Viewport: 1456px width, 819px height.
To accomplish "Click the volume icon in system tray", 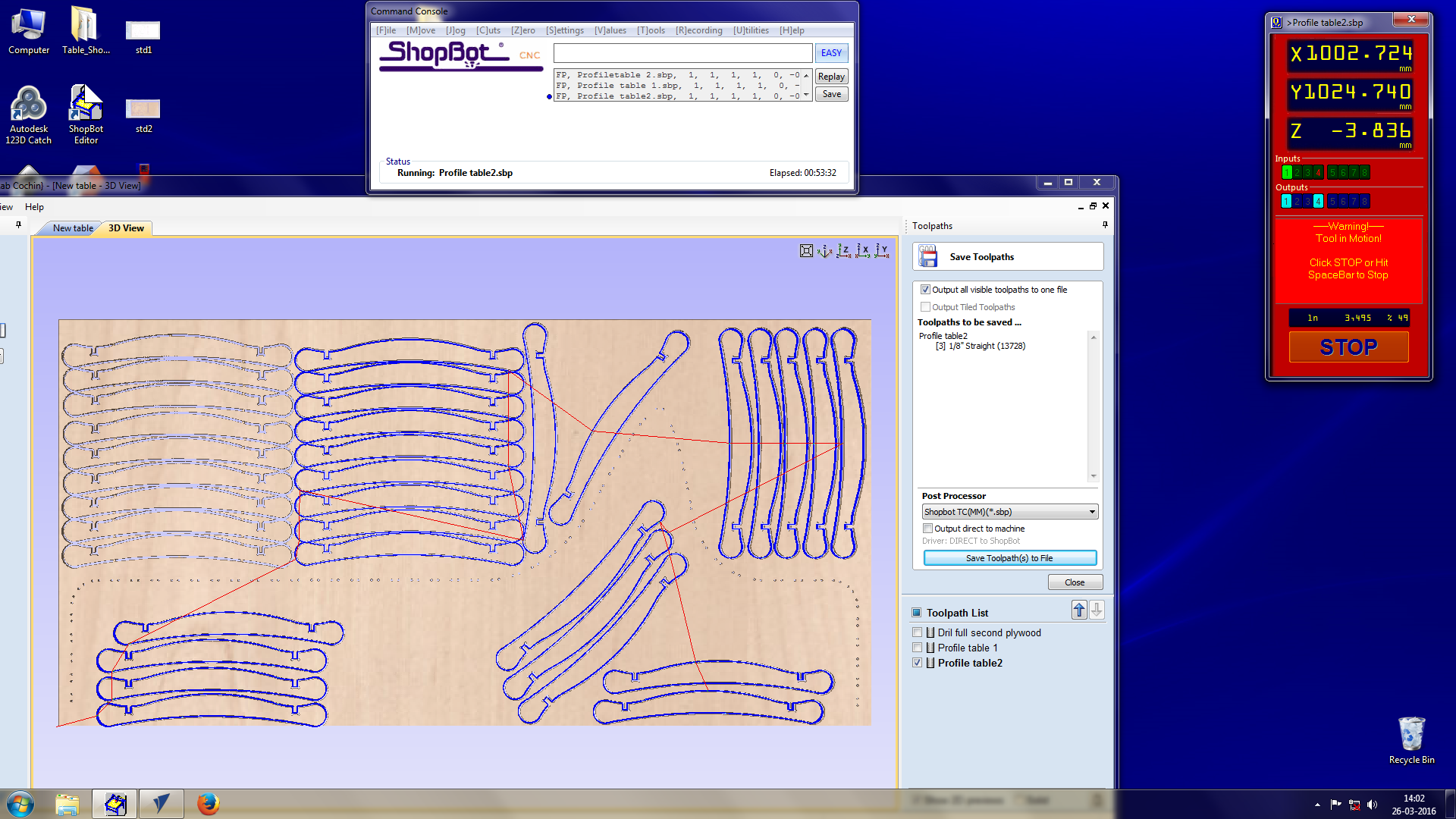I will pyautogui.click(x=1373, y=805).
